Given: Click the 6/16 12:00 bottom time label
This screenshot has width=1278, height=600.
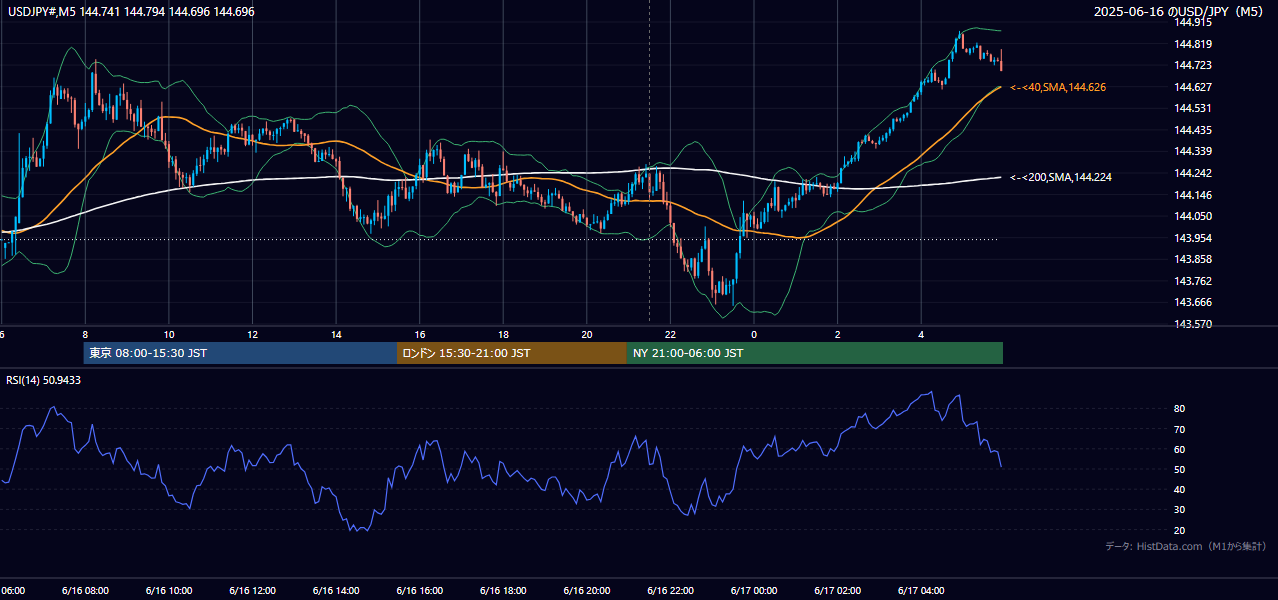Looking at the screenshot, I should [252, 590].
